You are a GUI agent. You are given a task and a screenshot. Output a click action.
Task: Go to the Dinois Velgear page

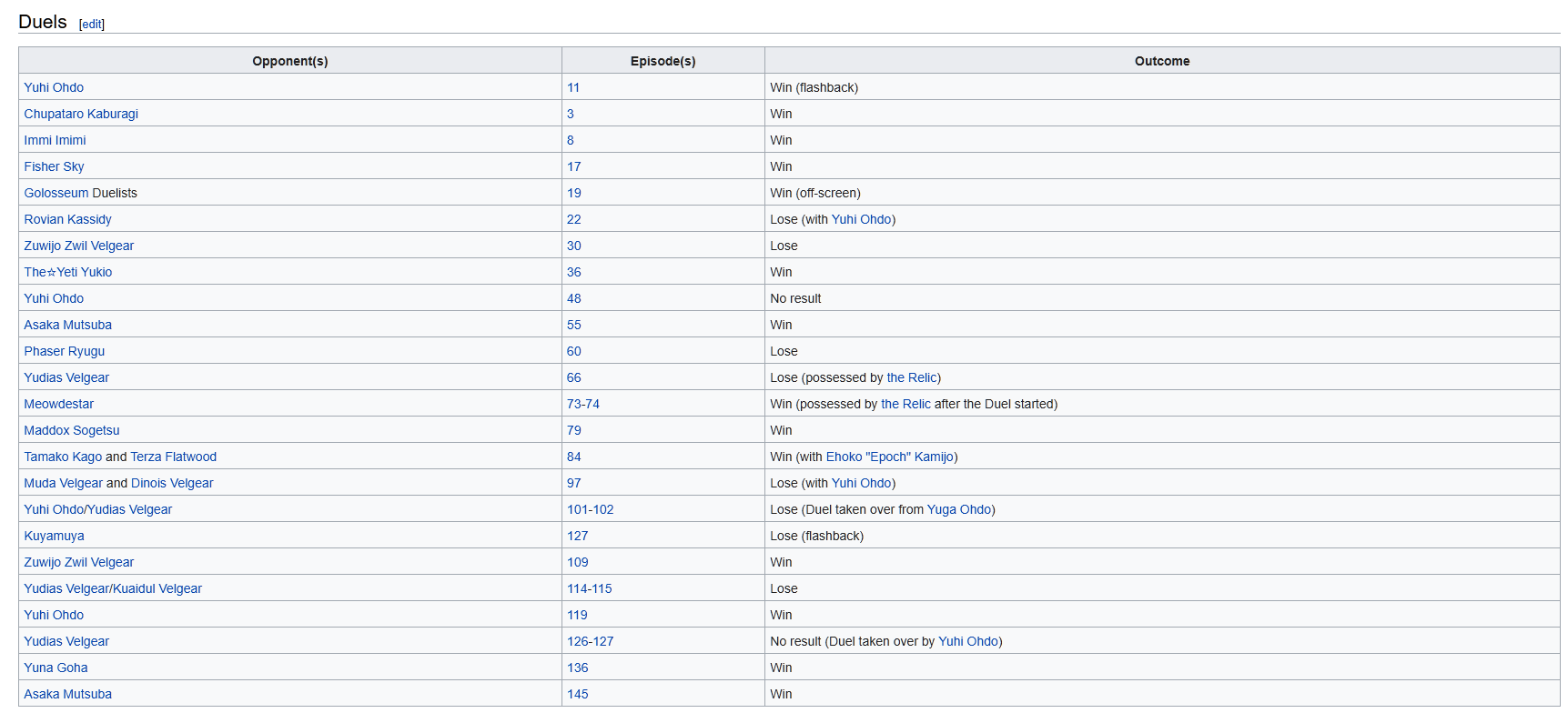(x=172, y=483)
